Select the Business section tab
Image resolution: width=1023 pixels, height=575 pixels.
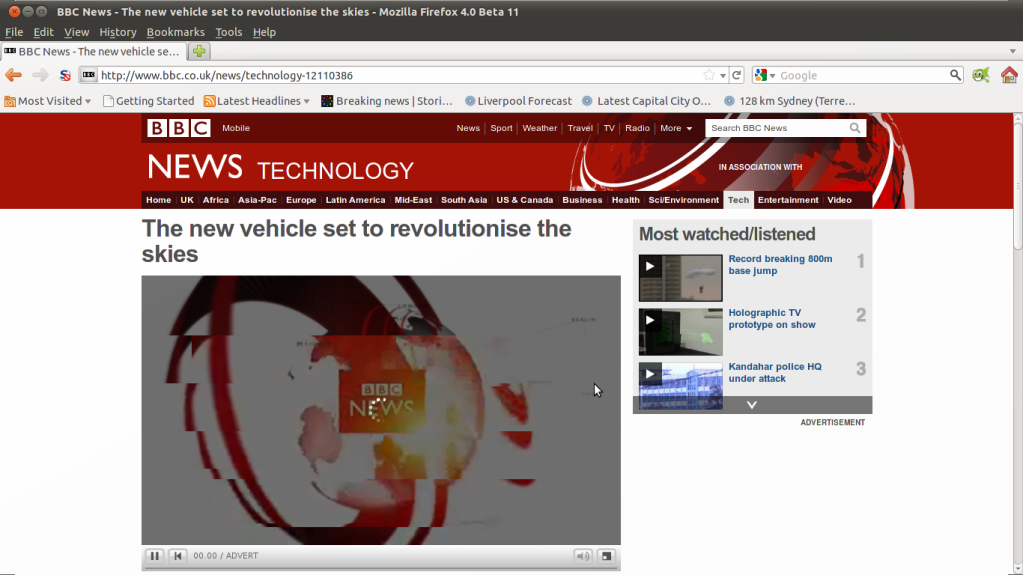pos(582,200)
